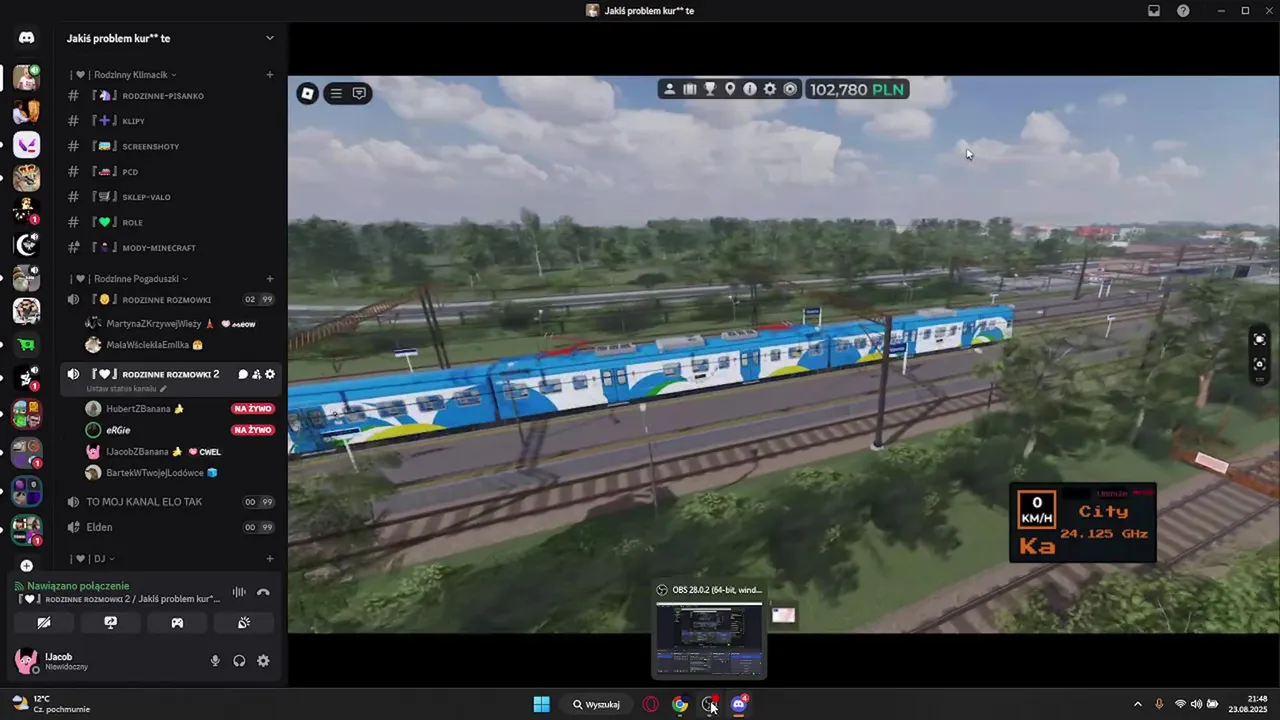Viewport: 1280px width, 720px height.
Task: Disconnect from the voice call
Action: pos(263,592)
